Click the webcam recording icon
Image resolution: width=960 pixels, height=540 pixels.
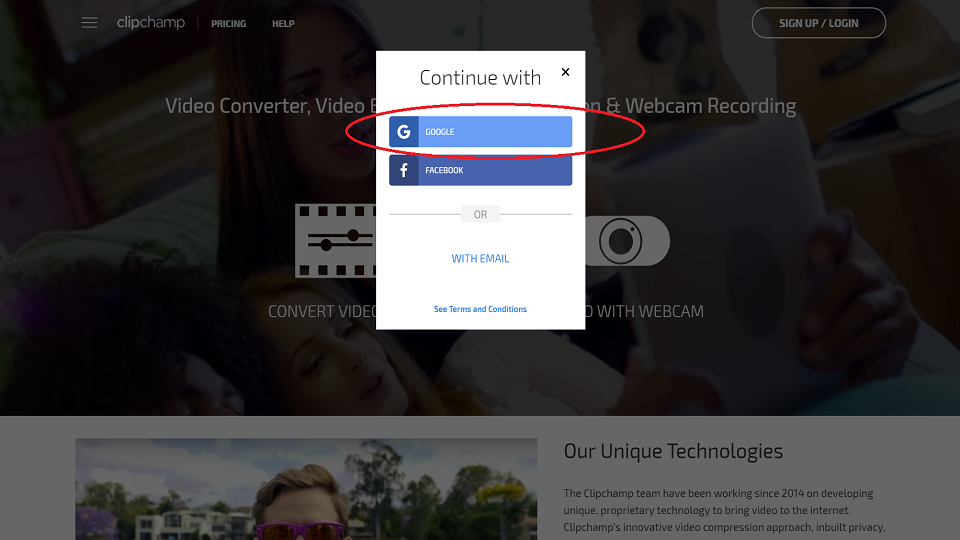[627, 241]
